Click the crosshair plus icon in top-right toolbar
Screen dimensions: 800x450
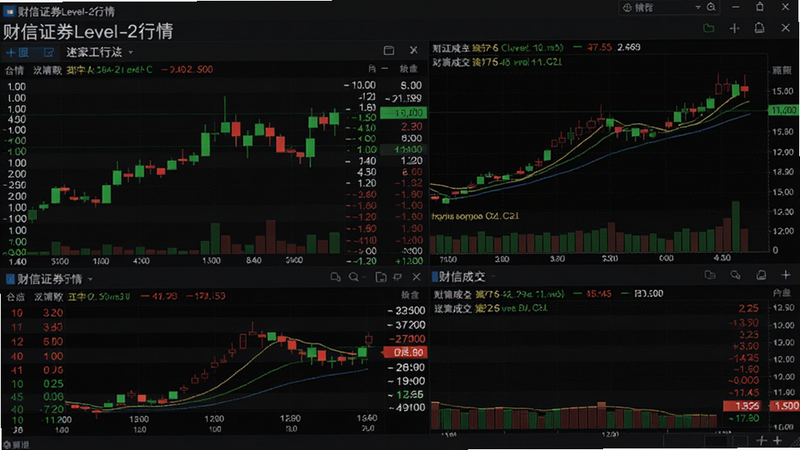(735, 28)
